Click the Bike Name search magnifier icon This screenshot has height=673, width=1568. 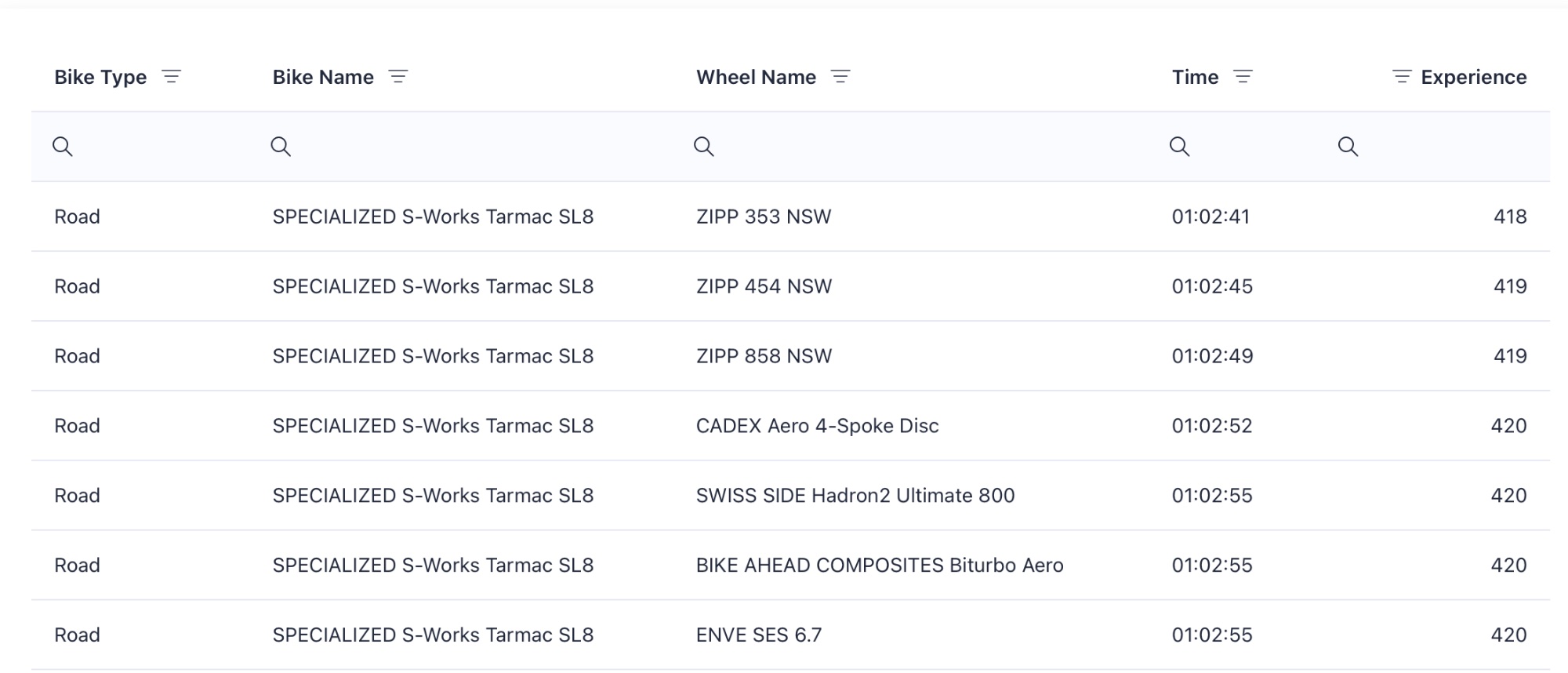tap(281, 147)
